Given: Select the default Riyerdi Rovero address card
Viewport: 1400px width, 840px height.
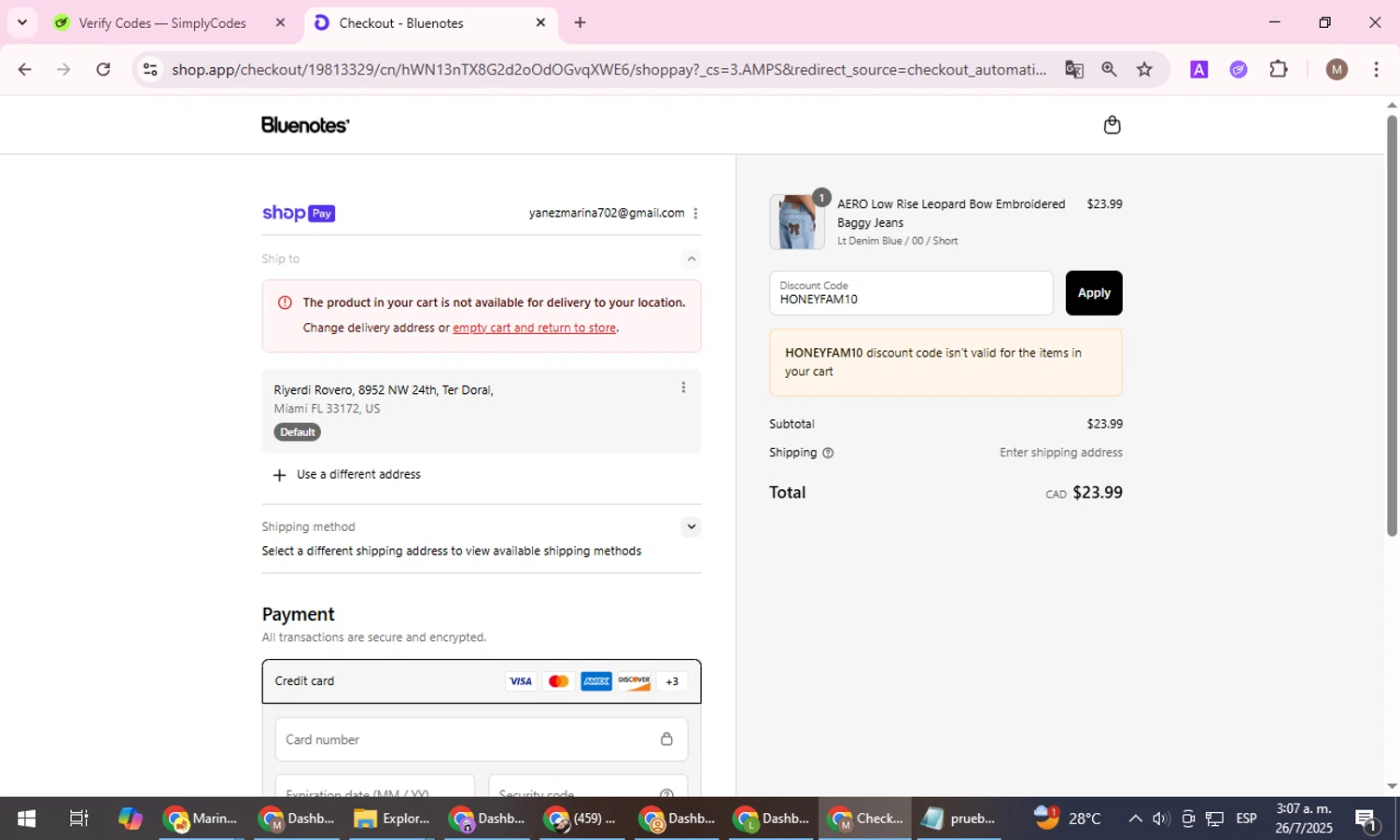Looking at the screenshot, I should coord(482,412).
